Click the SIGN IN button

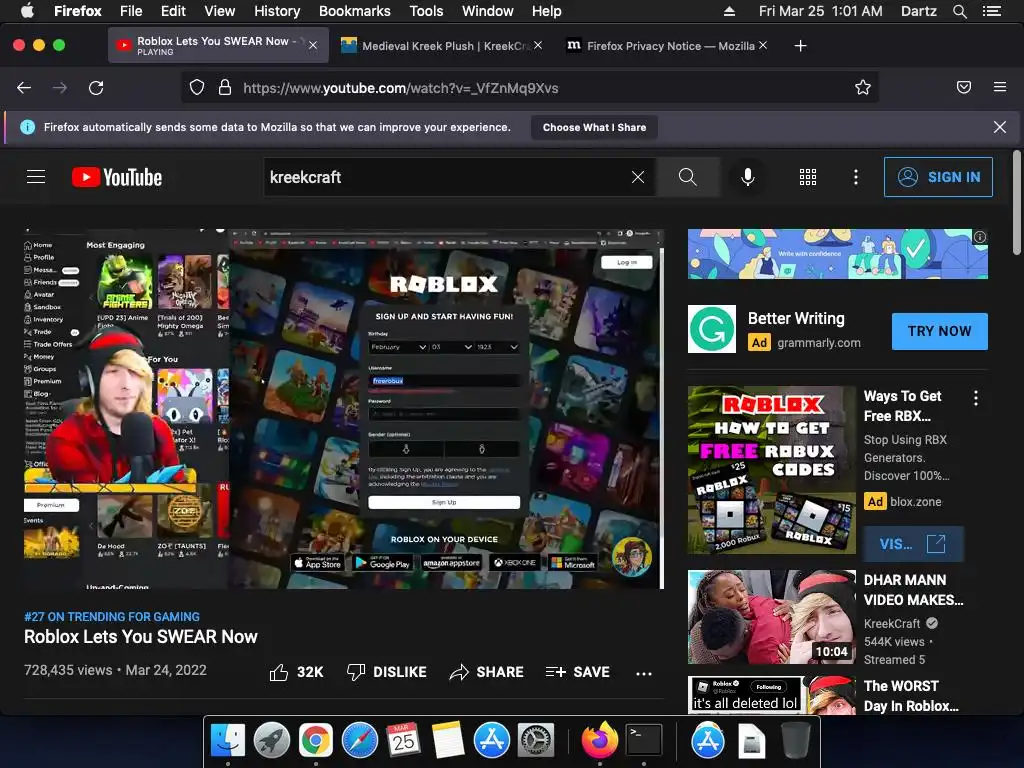tap(938, 177)
